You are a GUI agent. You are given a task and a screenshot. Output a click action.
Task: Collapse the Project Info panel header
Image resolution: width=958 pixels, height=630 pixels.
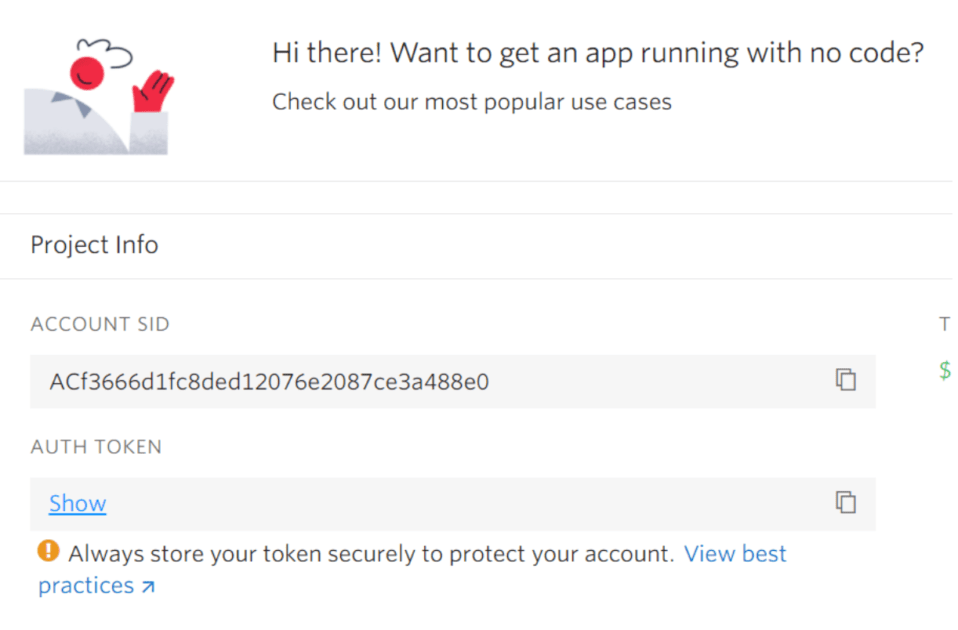click(94, 245)
